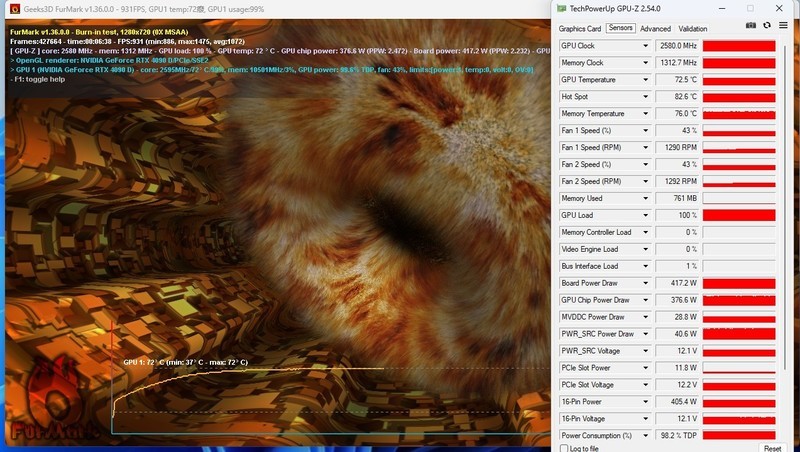Expand the MVDDC Power Draw dropdown
The width and height of the screenshot is (800, 452).
(x=645, y=317)
